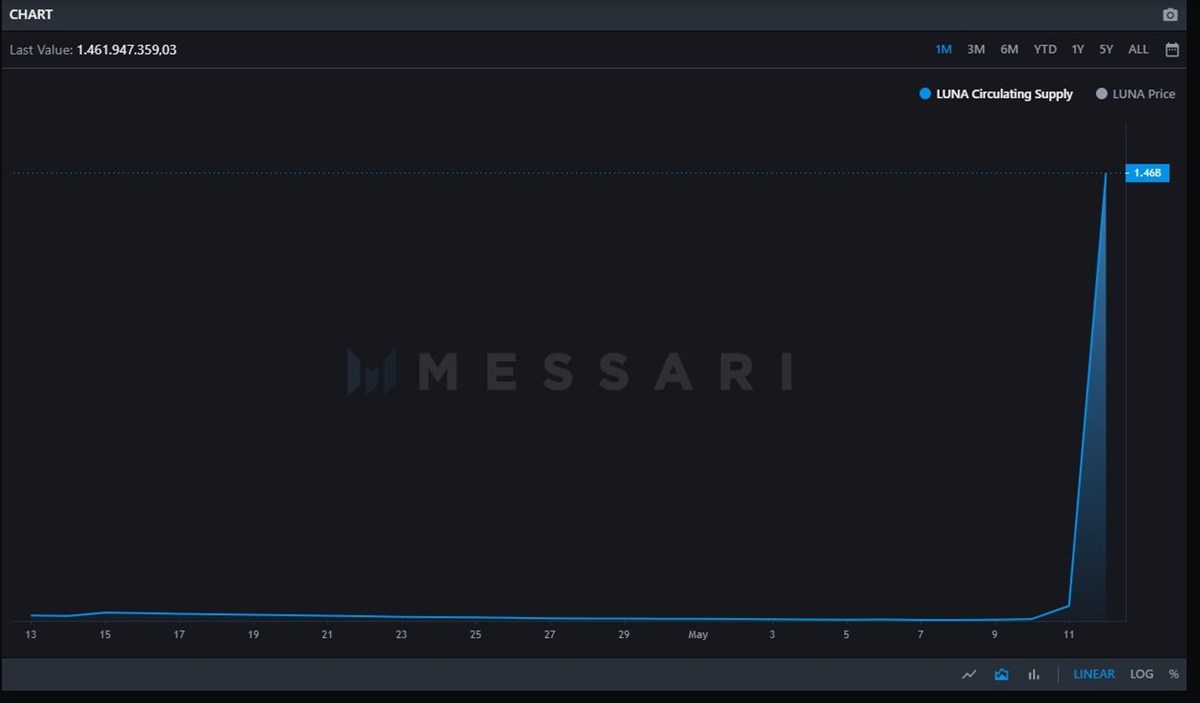This screenshot has width=1200, height=703.
Task: Select the 5Y time range
Action: (x=1105, y=49)
